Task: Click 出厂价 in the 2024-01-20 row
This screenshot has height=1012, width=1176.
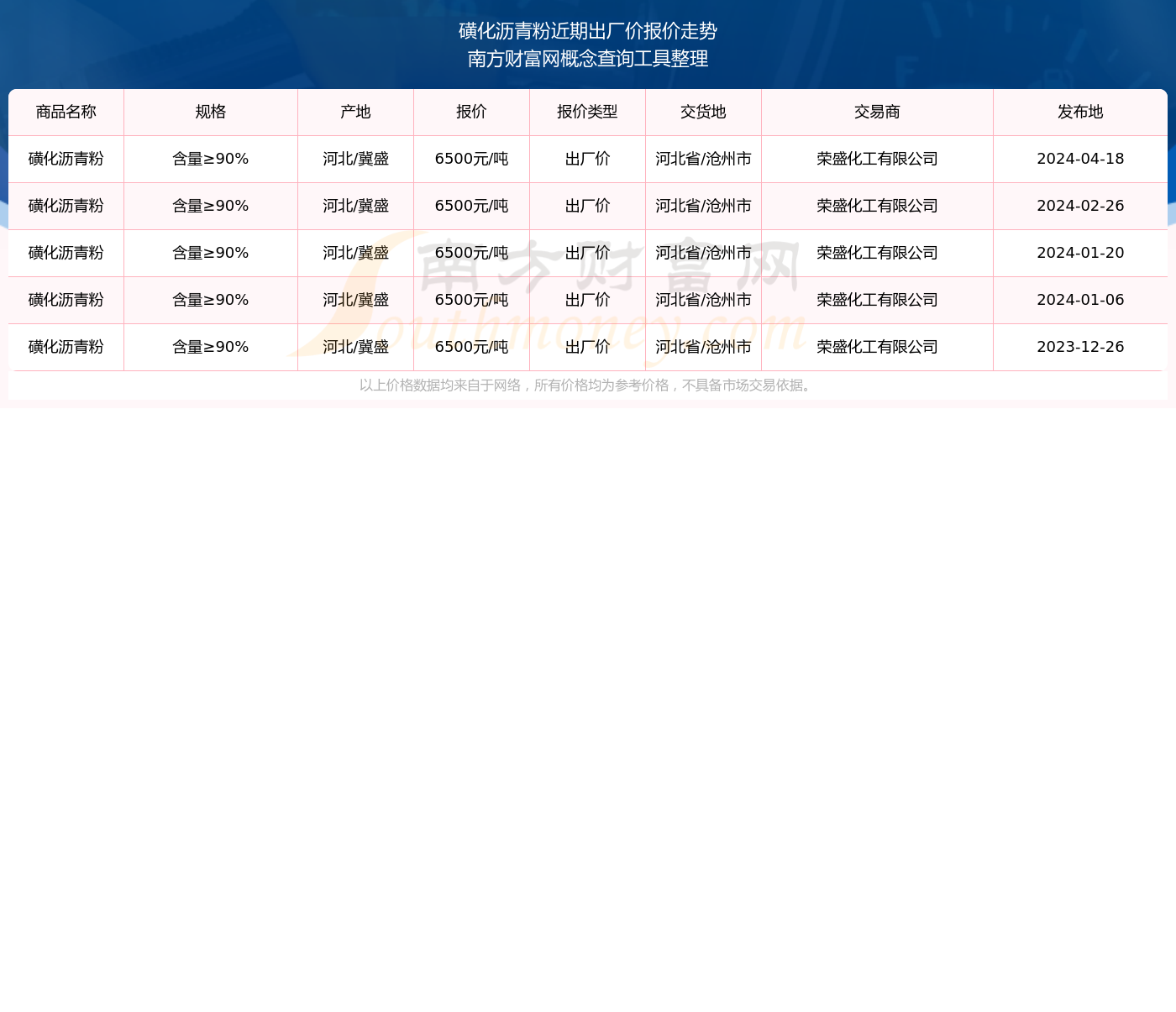Action: (x=587, y=253)
